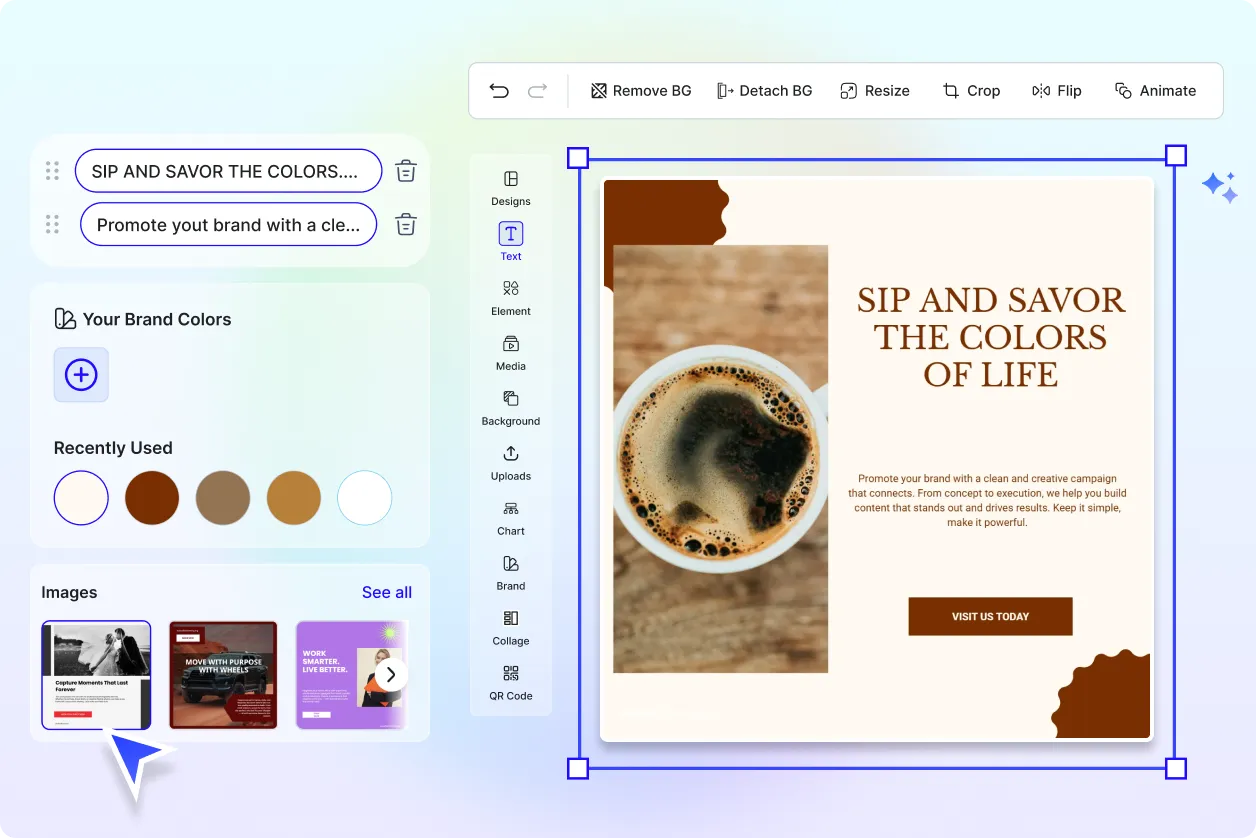The image size is (1256, 838).
Task: Open the Designs panel in the sidebar
Action: (510, 190)
